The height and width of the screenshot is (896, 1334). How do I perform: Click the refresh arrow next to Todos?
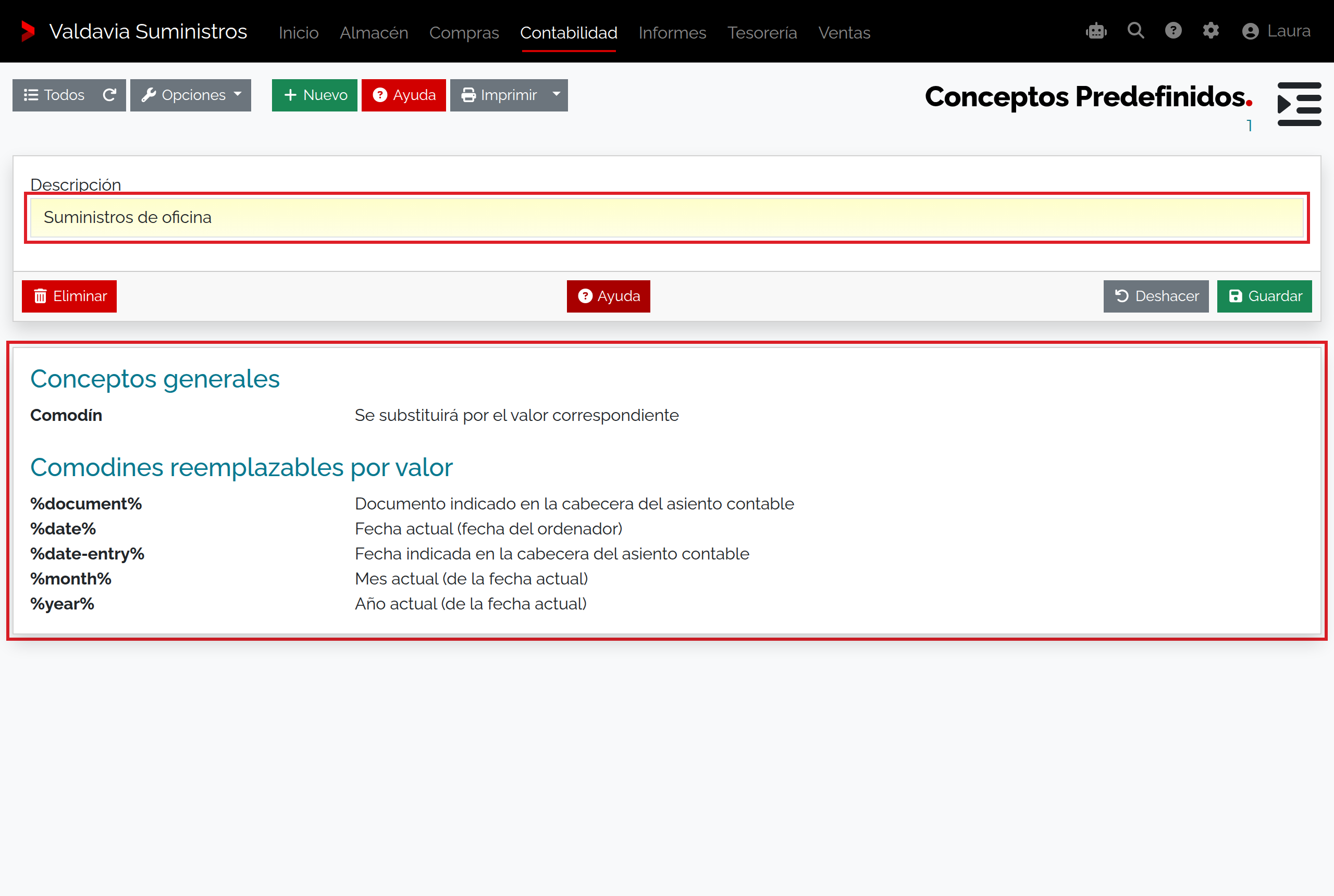coord(110,95)
